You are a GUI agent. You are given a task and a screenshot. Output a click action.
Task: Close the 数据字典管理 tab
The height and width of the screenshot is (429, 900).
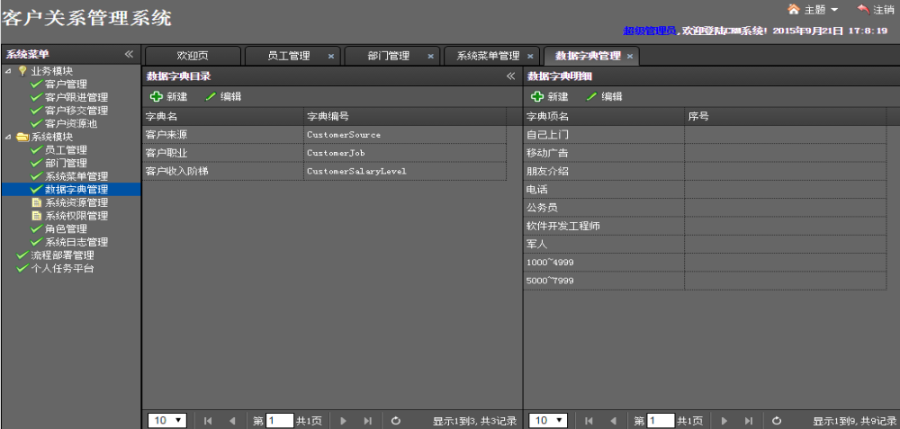(x=630, y=56)
